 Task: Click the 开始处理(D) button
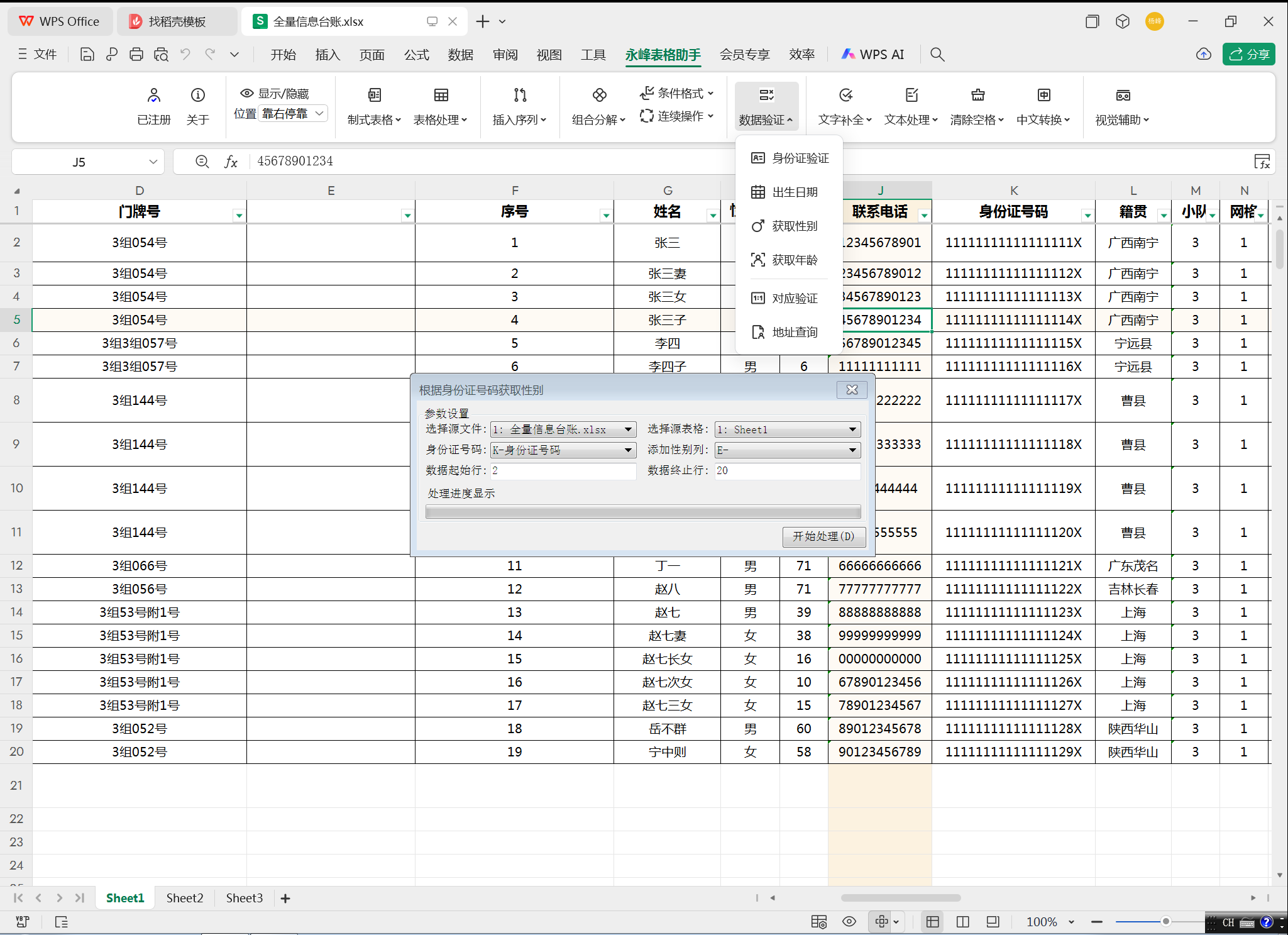click(x=823, y=536)
